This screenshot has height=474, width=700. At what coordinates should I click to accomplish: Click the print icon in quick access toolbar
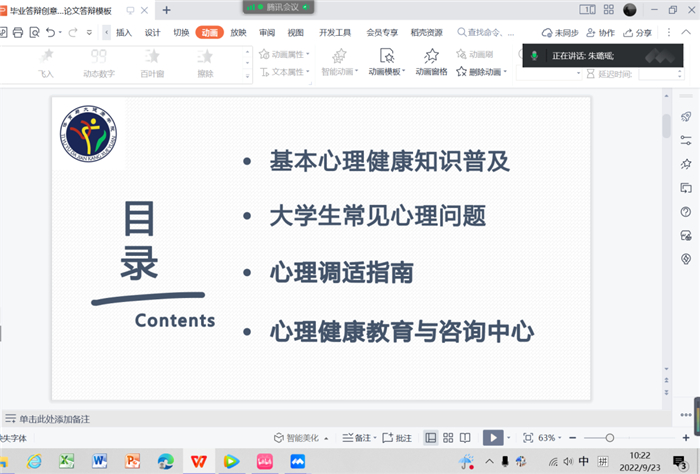[18, 33]
